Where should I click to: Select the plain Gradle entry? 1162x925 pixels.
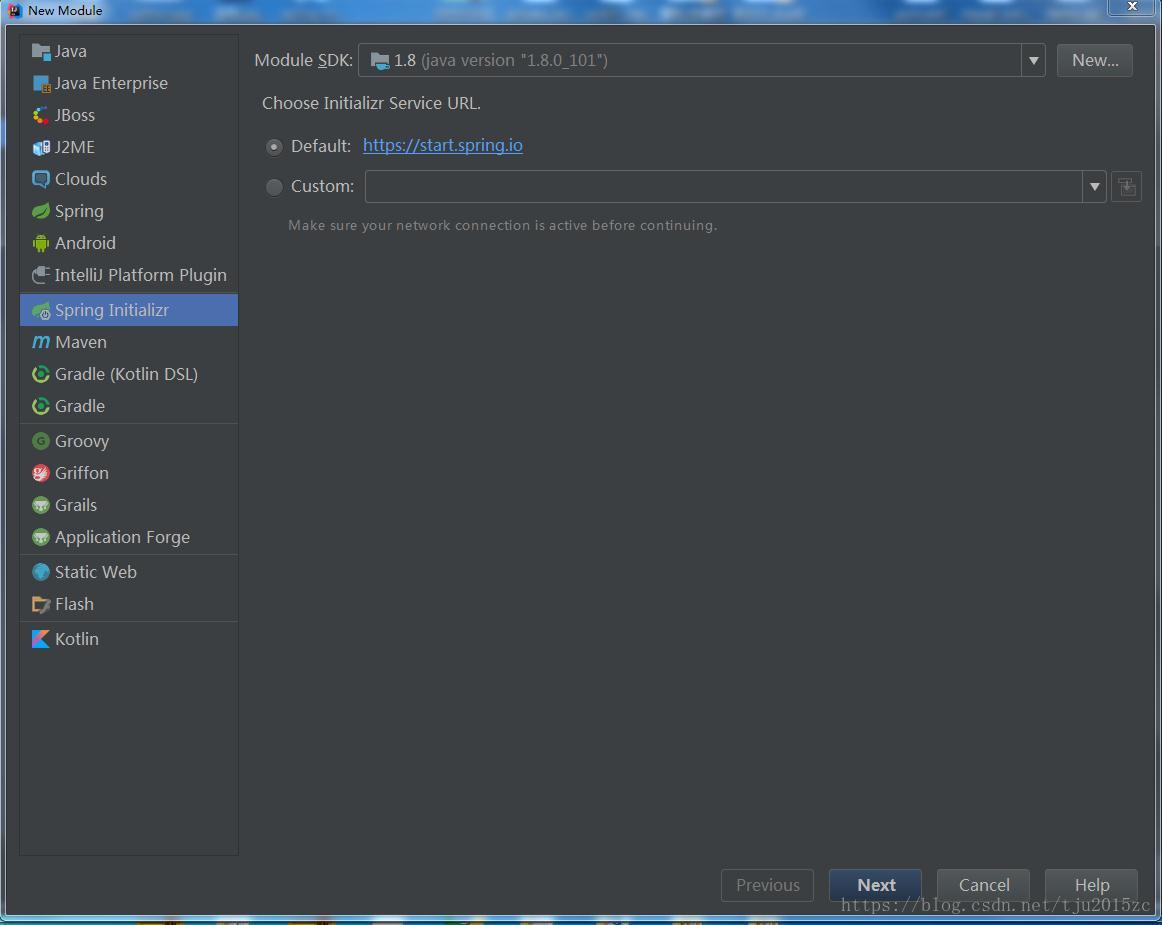coord(129,406)
